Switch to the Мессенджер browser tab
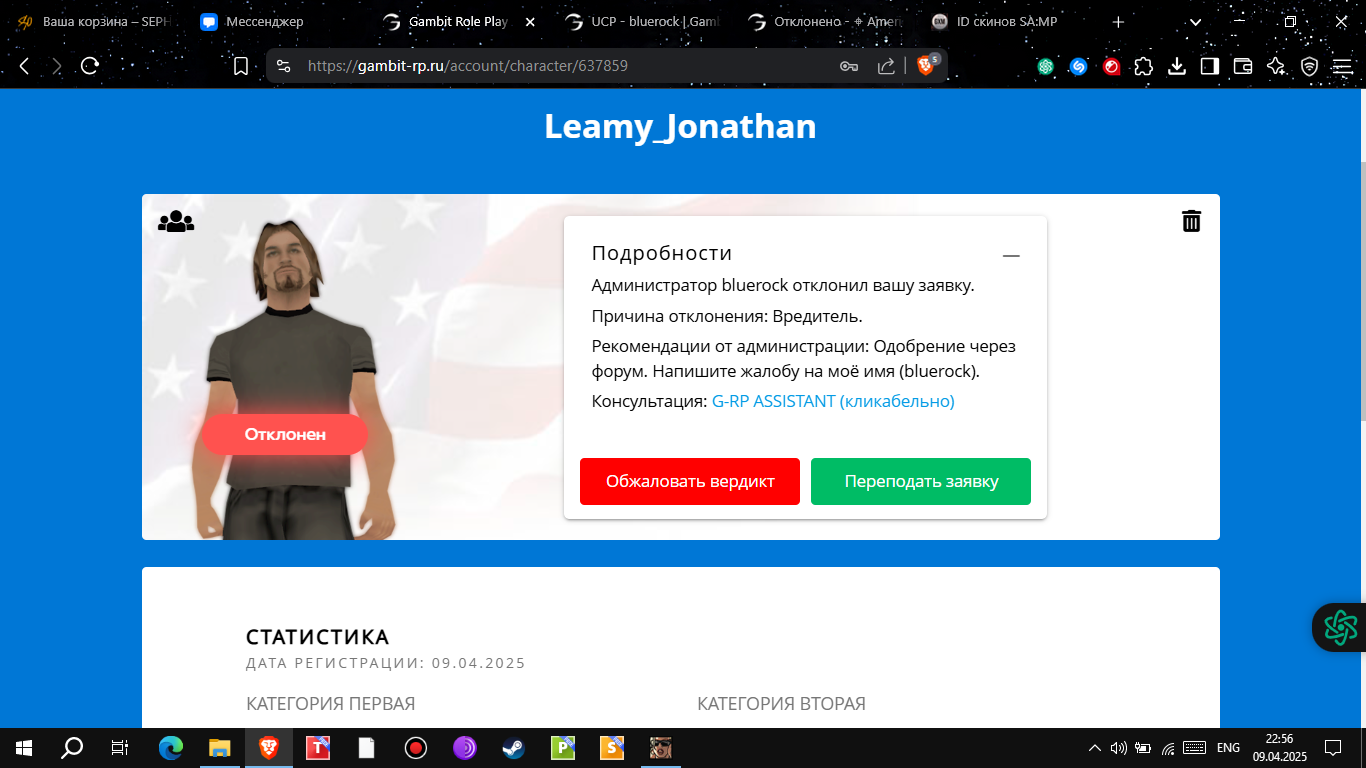The height and width of the screenshot is (768, 1366). pyautogui.click(x=264, y=22)
